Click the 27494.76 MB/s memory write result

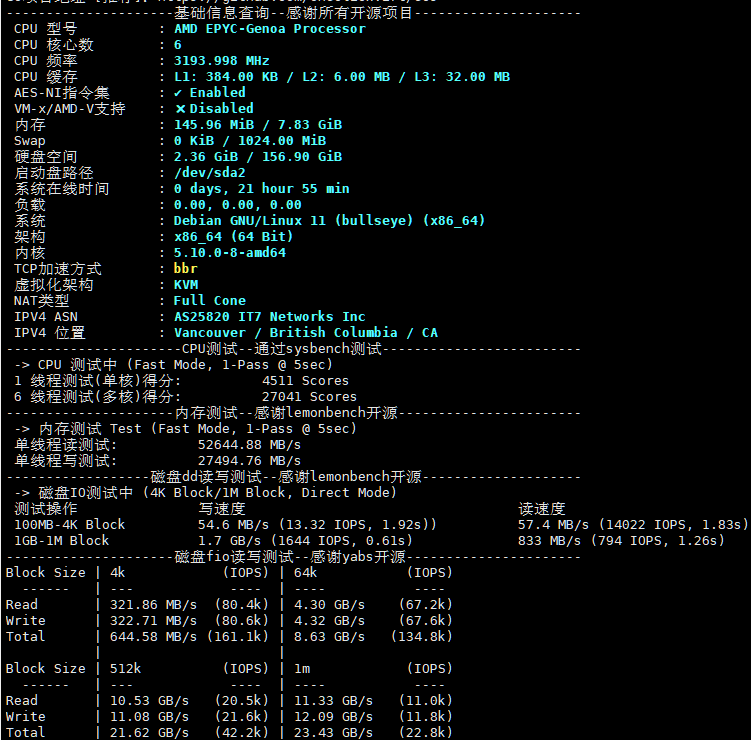[249, 460]
